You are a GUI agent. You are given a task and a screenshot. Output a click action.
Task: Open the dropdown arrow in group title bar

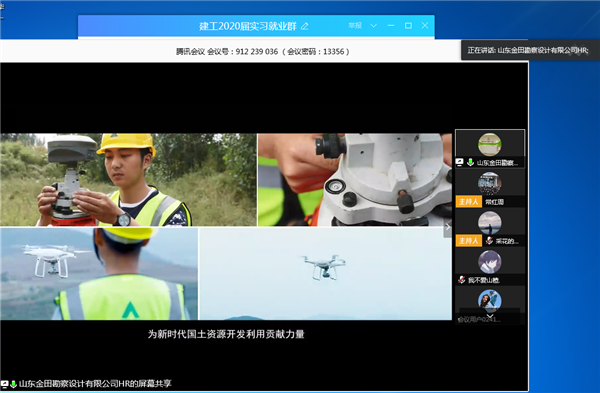pyautogui.click(x=373, y=26)
